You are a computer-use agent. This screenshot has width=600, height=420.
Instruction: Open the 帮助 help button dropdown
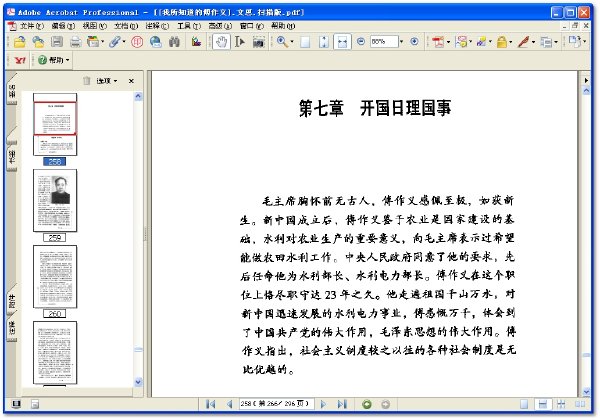pos(67,60)
